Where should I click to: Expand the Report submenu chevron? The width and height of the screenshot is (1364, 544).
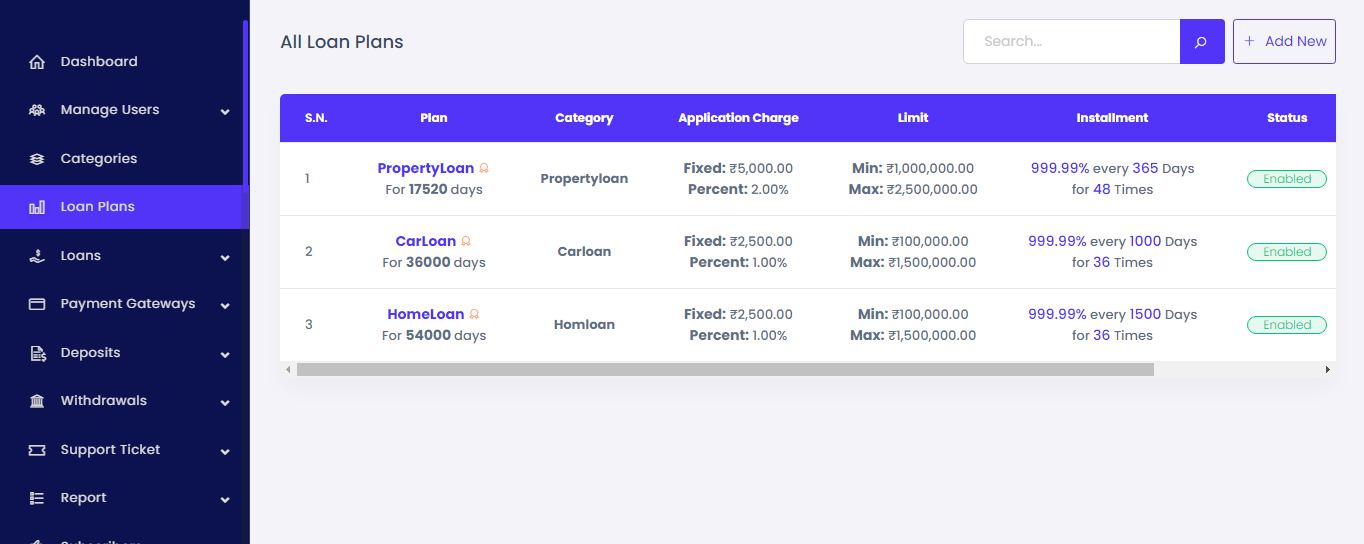[x=225, y=499]
